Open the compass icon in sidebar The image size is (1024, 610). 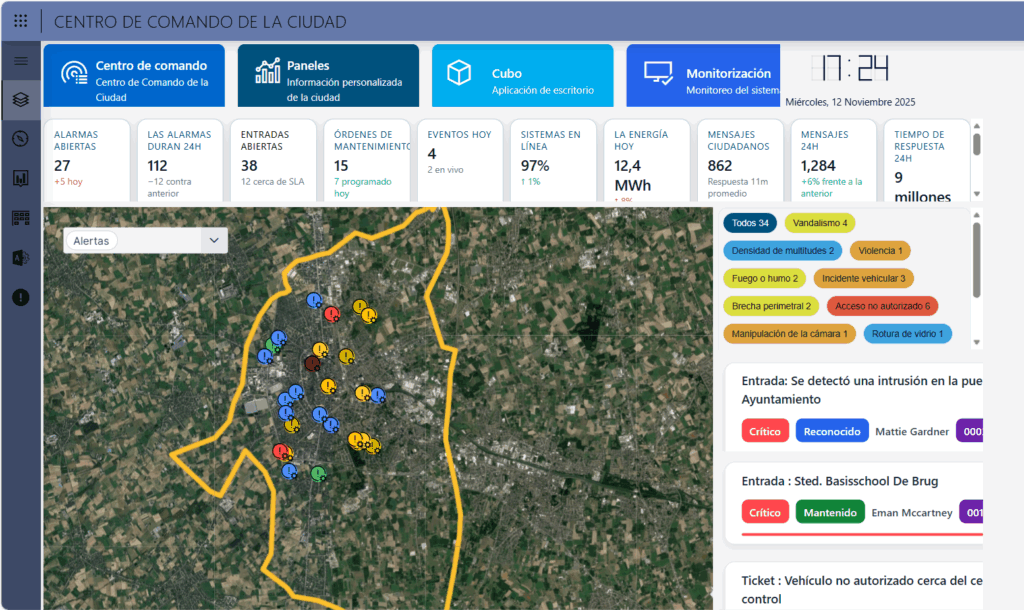click(x=21, y=138)
